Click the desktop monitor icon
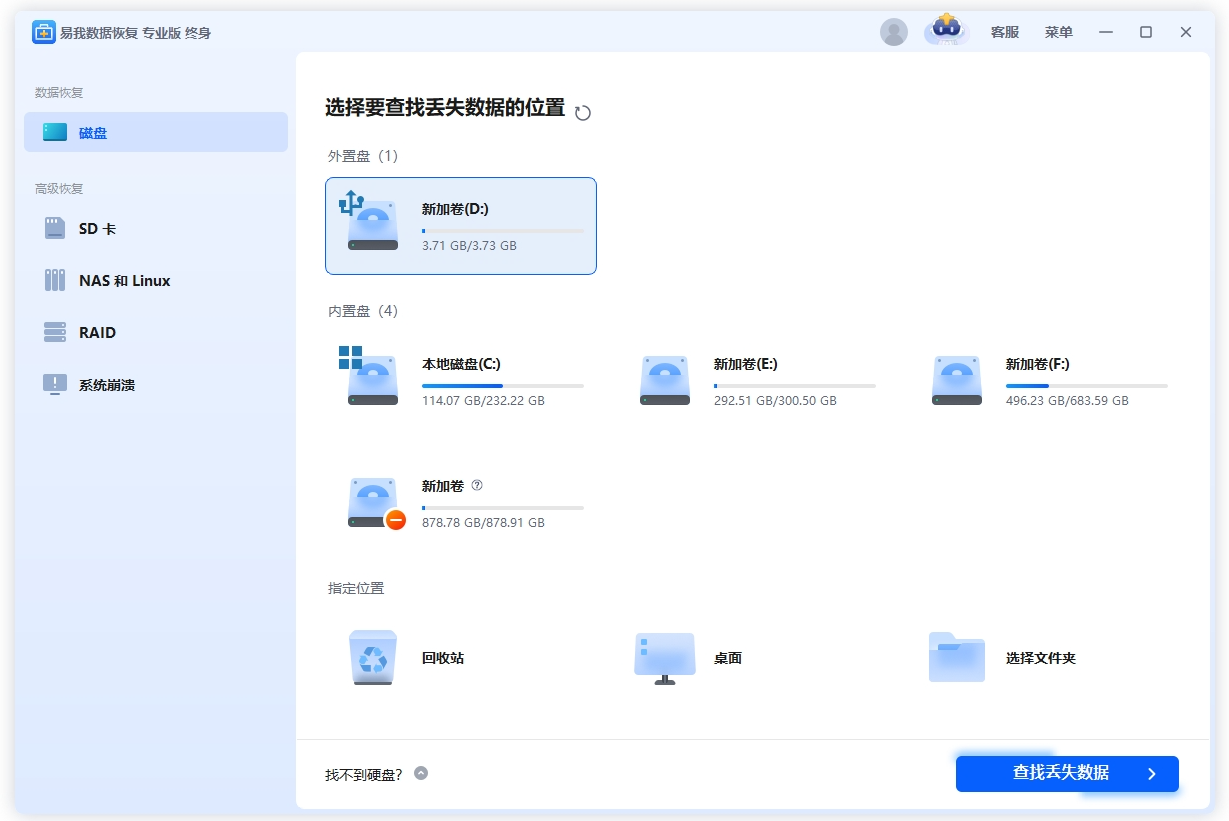This screenshot has height=821, width=1229. click(665, 658)
